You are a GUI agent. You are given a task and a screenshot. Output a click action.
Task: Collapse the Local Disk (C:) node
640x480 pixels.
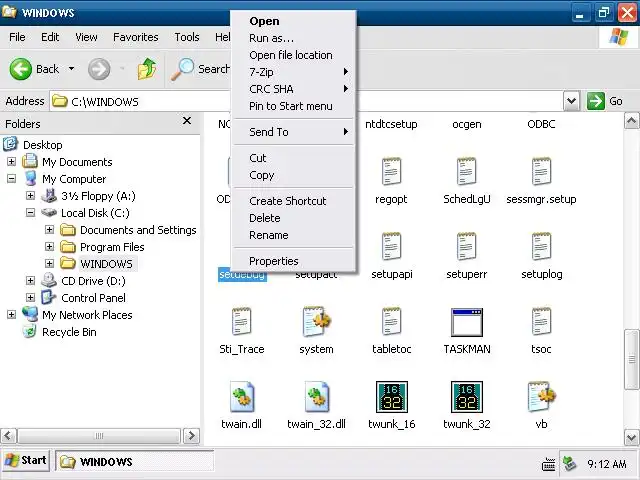click(x=30, y=213)
